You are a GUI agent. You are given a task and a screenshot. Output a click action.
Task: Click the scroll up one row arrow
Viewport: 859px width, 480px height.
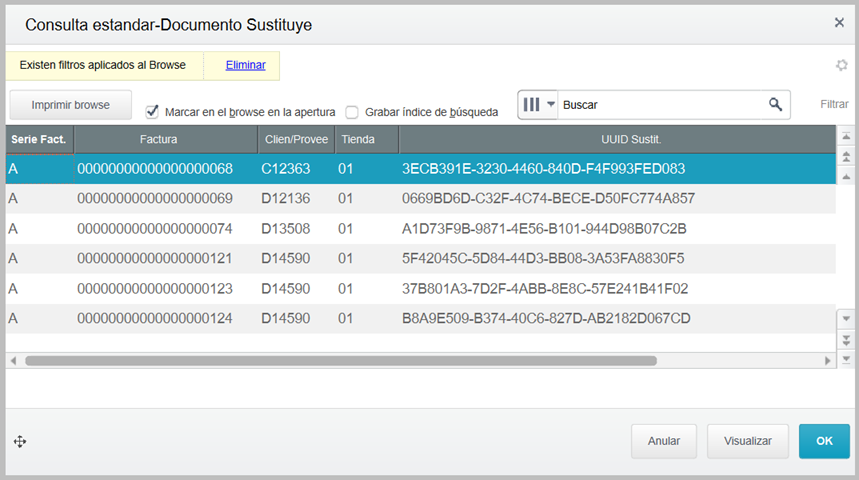click(846, 175)
